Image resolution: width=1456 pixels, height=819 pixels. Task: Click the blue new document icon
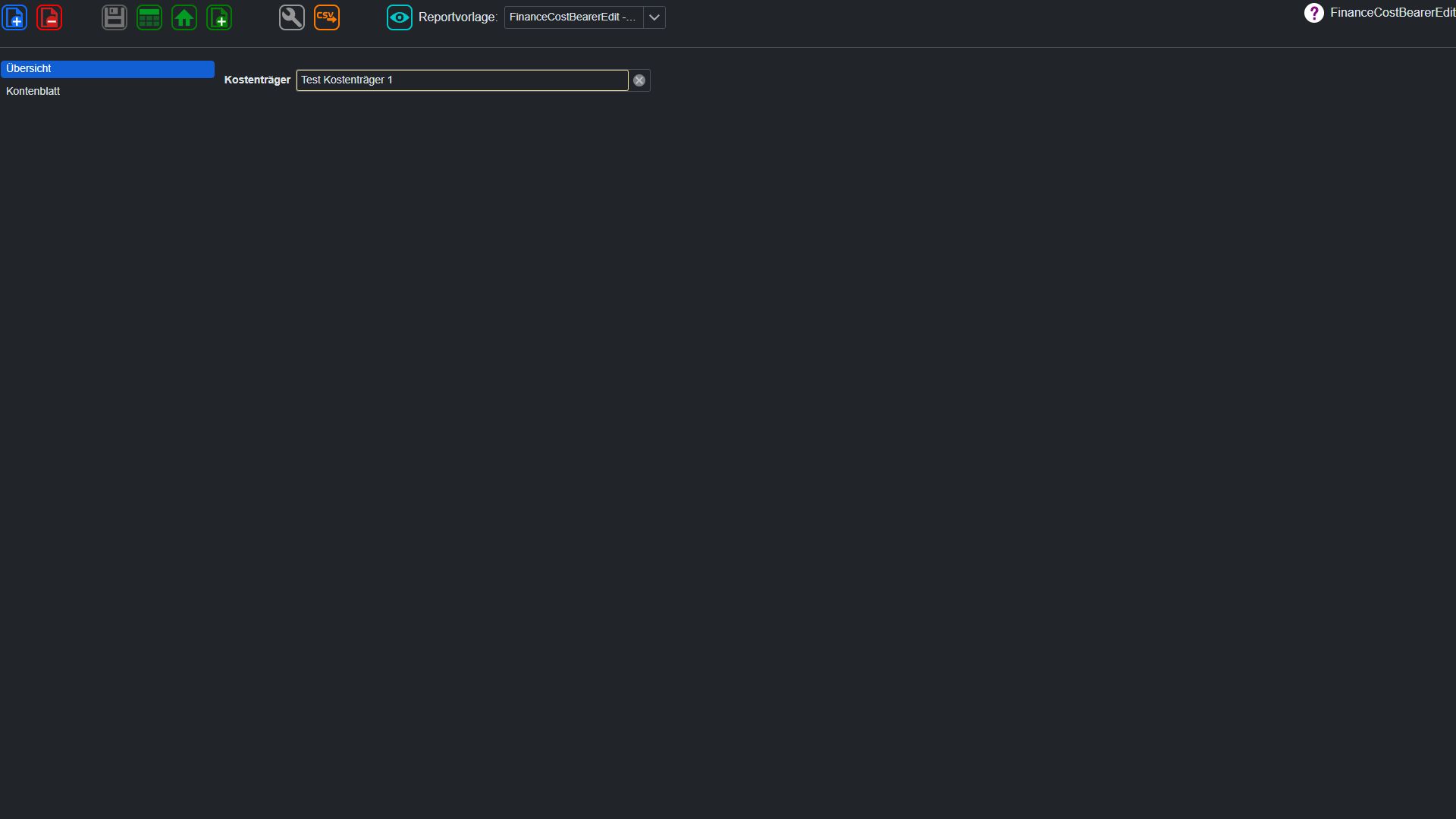click(x=14, y=17)
